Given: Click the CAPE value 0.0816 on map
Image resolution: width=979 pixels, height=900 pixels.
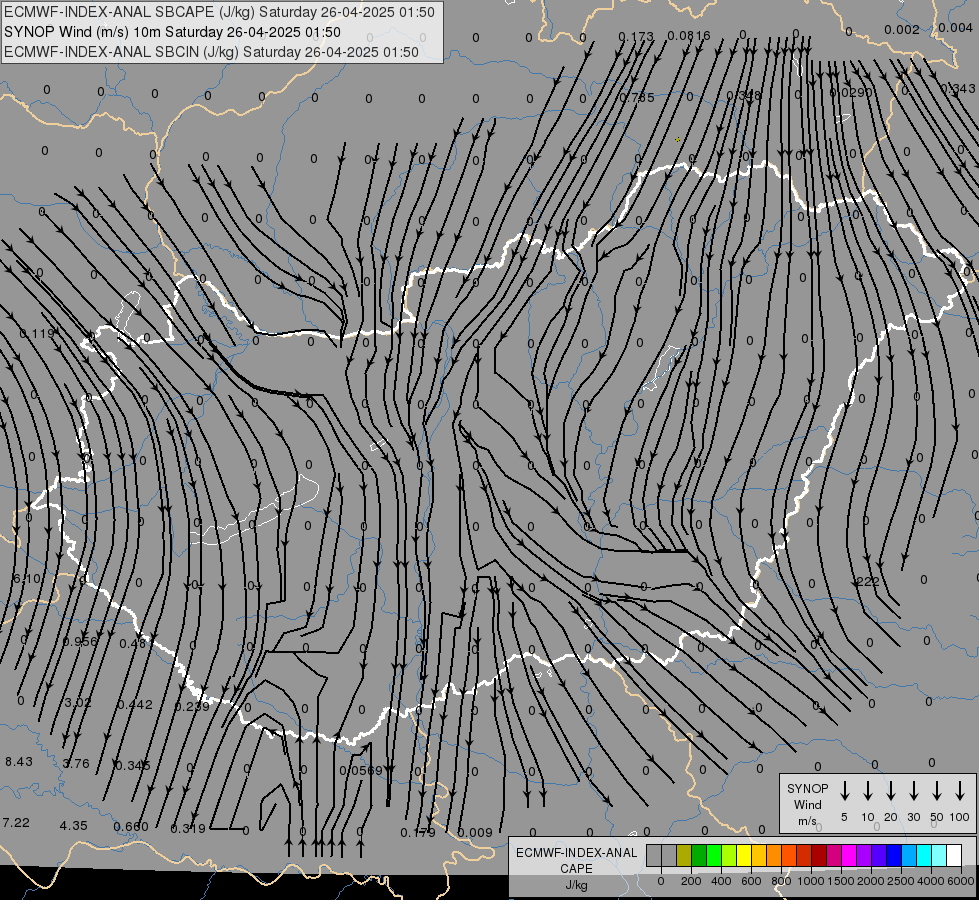Looking at the screenshot, I should [x=689, y=36].
